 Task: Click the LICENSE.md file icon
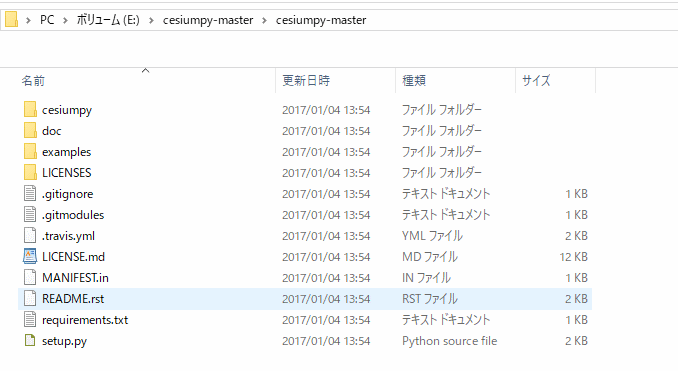[x=30, y=256]
